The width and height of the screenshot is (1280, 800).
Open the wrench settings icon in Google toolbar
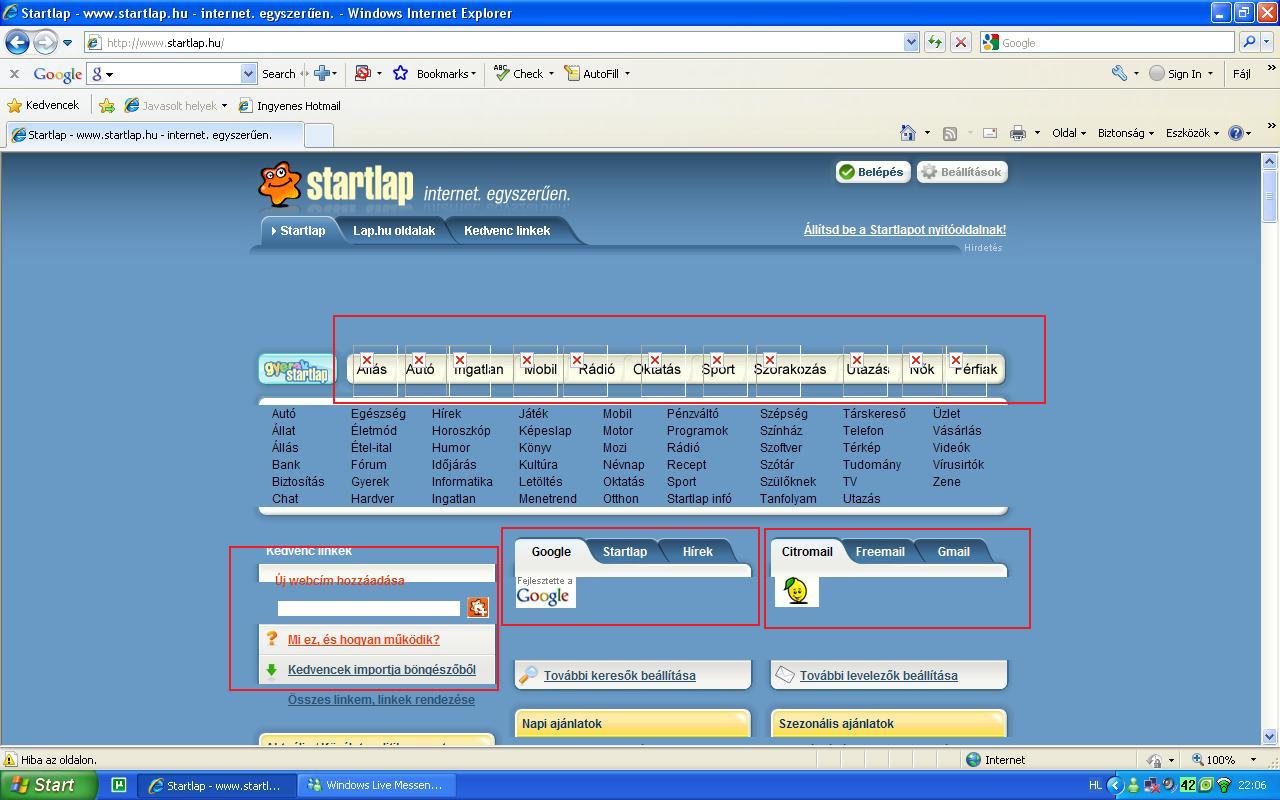[x=1120, y=74]
